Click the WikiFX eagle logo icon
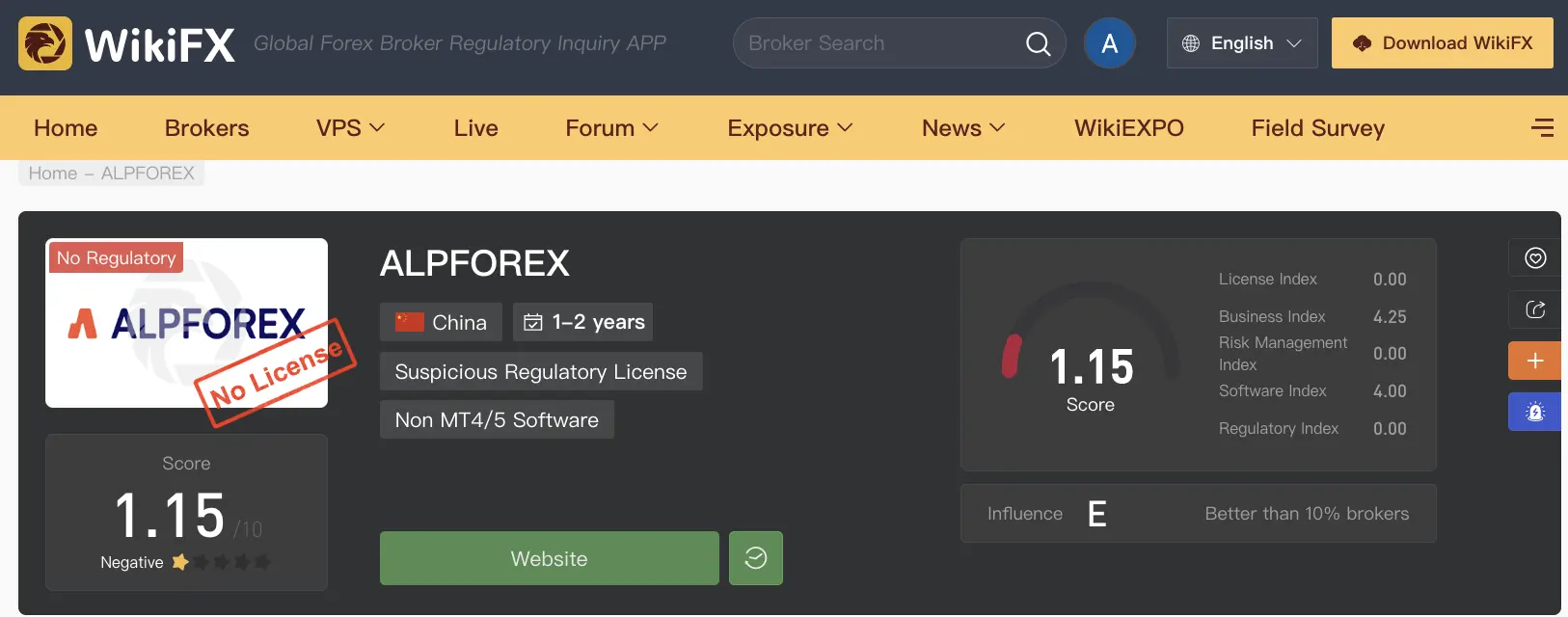The image size is (1568, 617). pos(45,43)
